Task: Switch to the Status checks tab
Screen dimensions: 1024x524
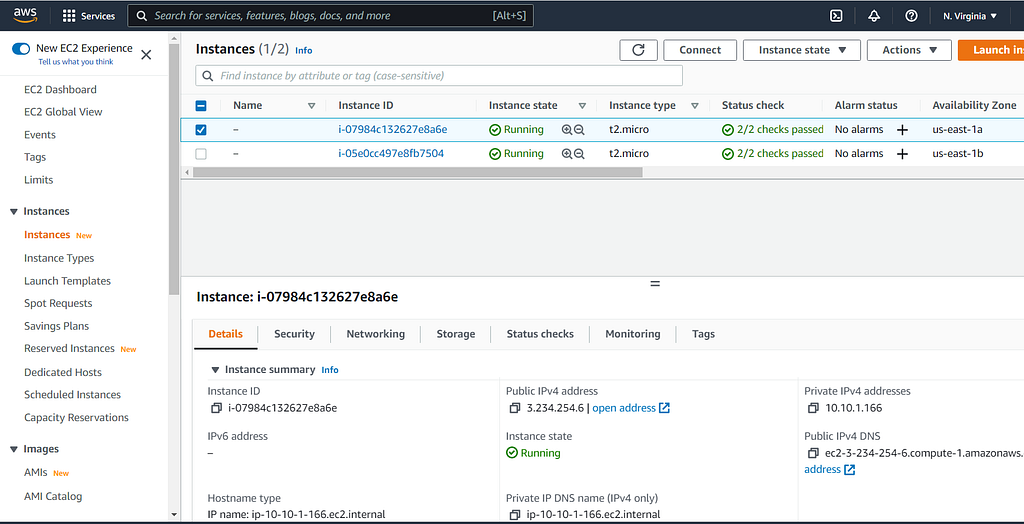Action: pos(540,334)
